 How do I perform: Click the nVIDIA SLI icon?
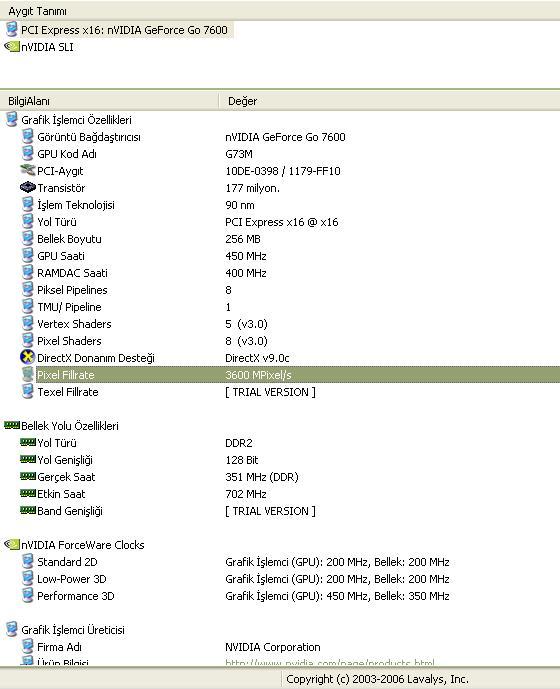[x=11, y=46]
